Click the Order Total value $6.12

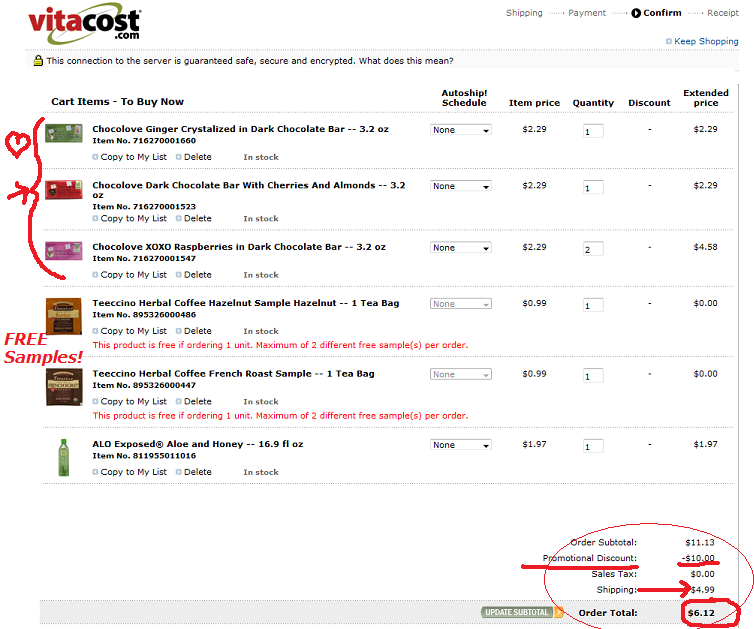[701, 613]
